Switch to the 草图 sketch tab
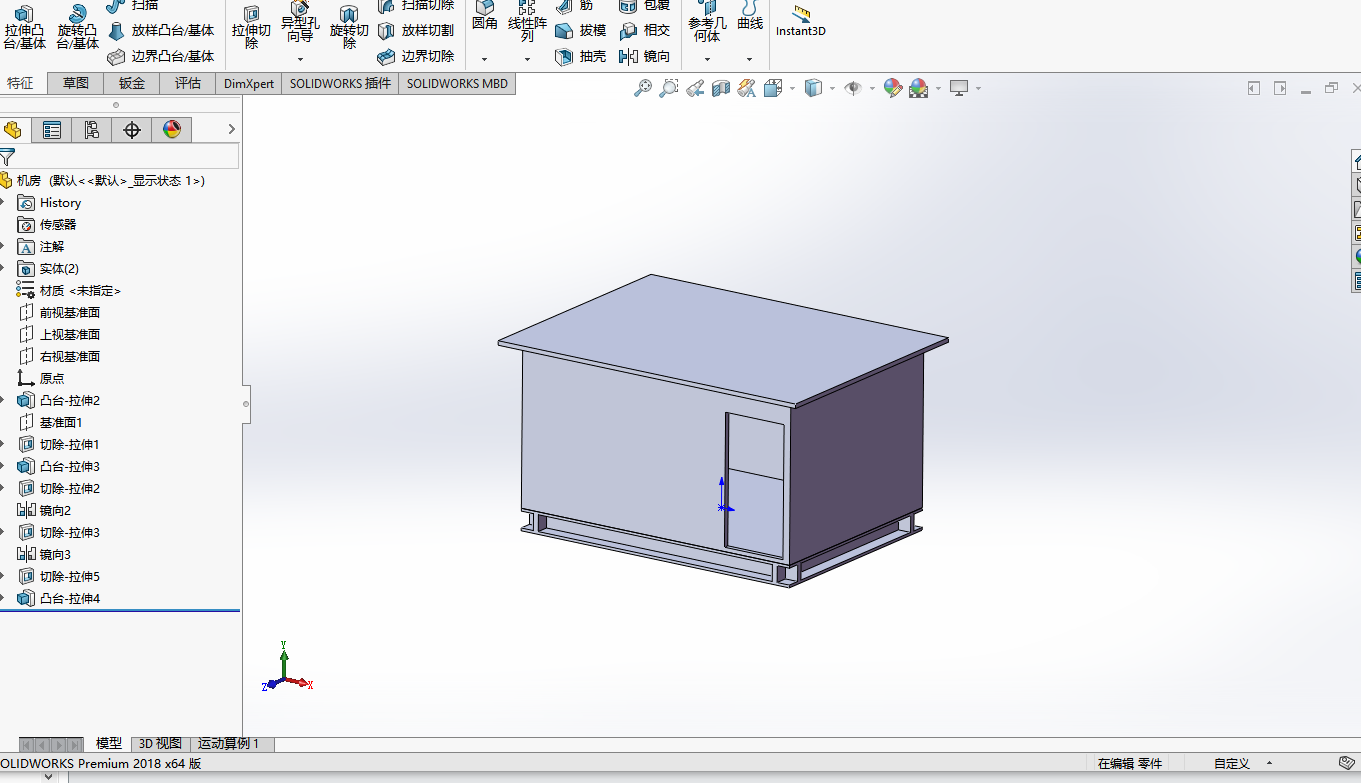The image size is (1361, 783). coord(76,83)
